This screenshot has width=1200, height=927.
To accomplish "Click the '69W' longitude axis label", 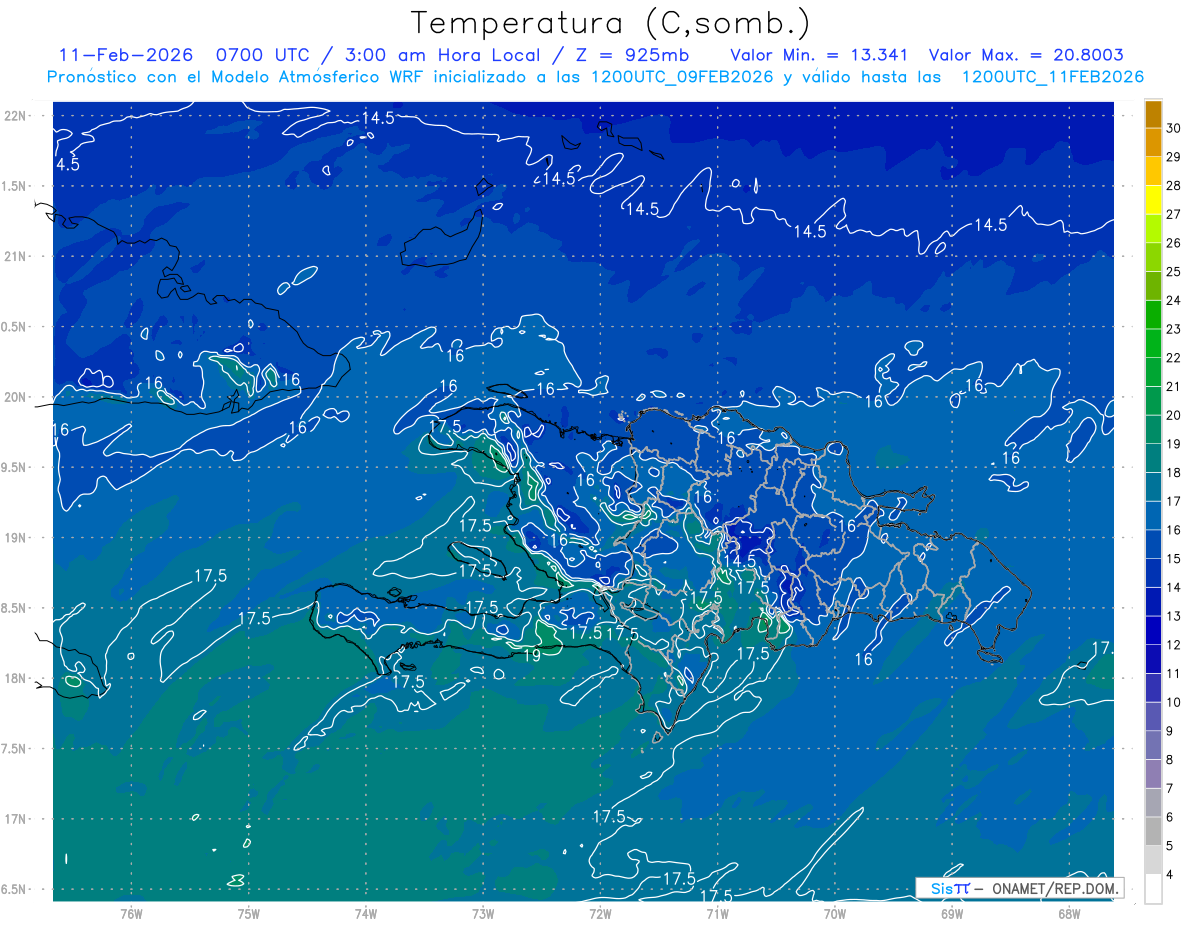I will (x=952, y=913).
